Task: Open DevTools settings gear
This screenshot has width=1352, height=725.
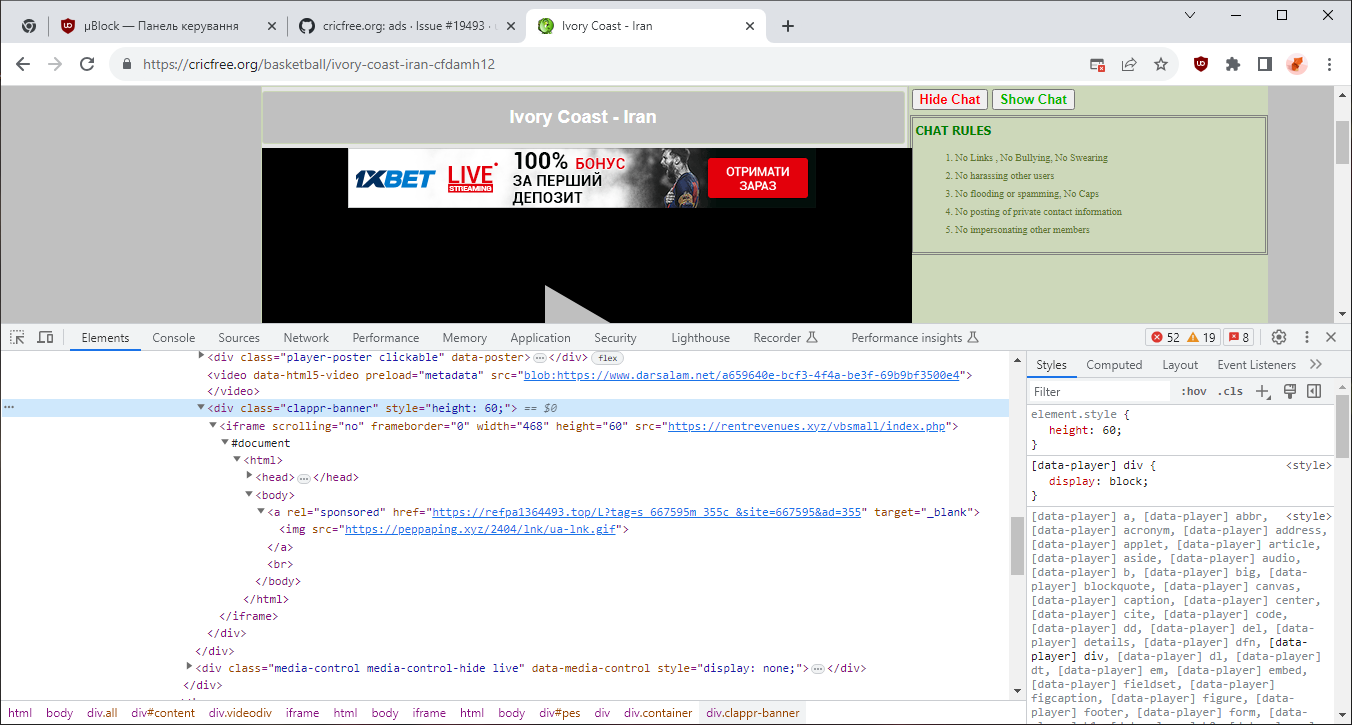Action: coord(1281,337)
